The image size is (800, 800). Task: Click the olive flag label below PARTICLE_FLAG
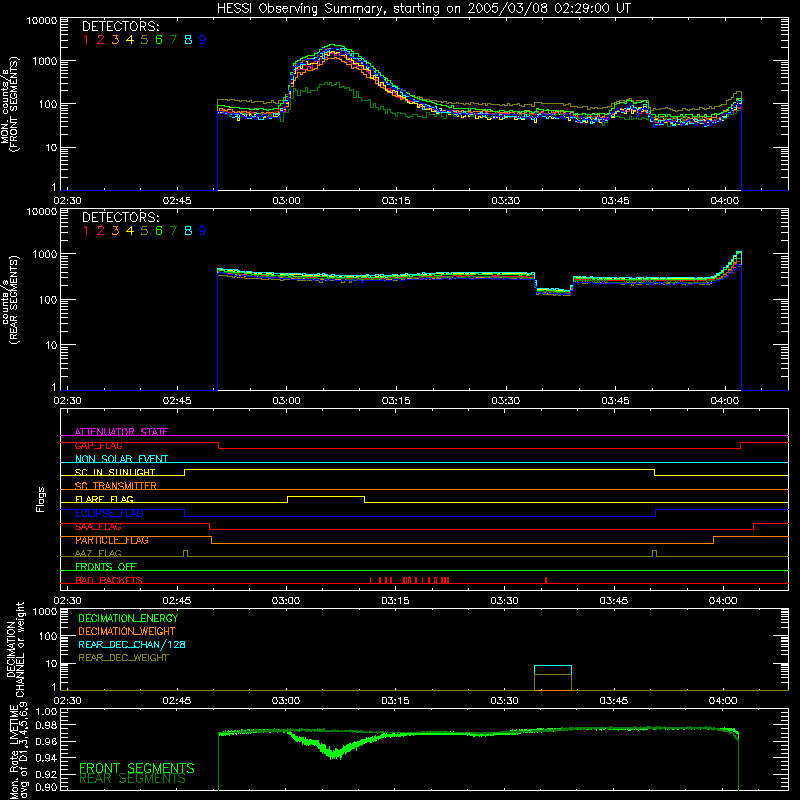[98, 553]
